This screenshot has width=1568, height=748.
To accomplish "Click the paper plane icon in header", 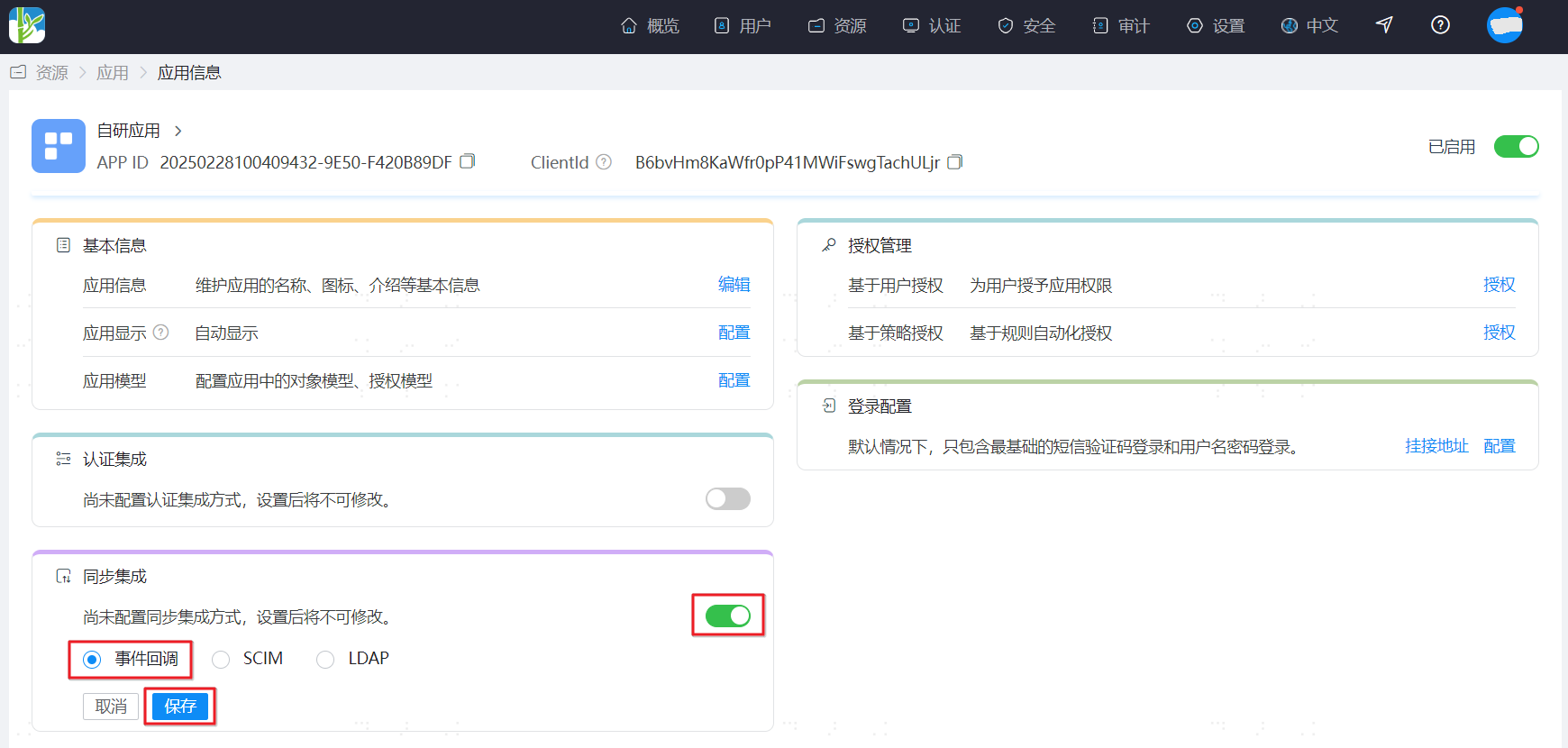I will (x=1384, y=25).
